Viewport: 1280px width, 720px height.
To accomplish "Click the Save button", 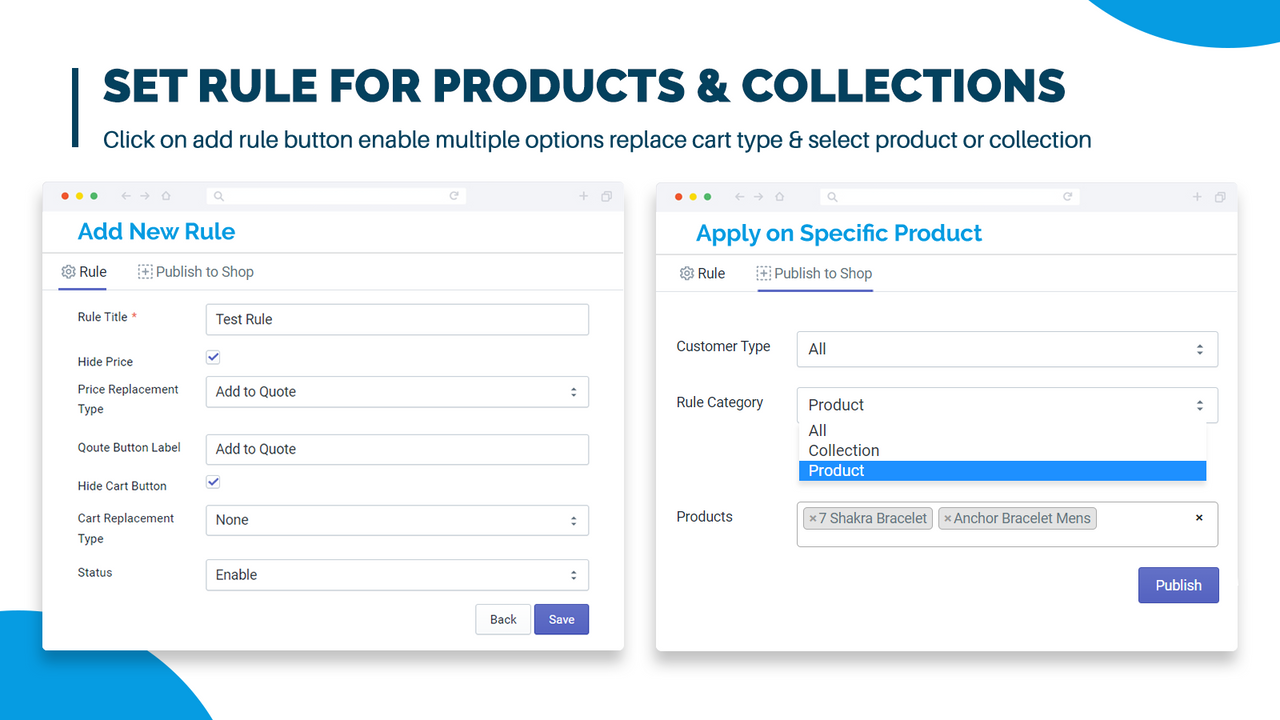I will click(561, 620).
